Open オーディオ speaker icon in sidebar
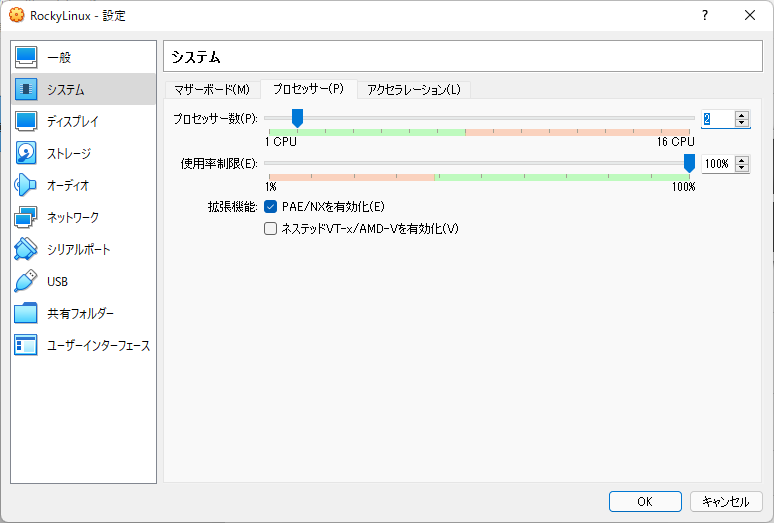The width and height of the screenshot is (774, 523). (x=27, y=186)
